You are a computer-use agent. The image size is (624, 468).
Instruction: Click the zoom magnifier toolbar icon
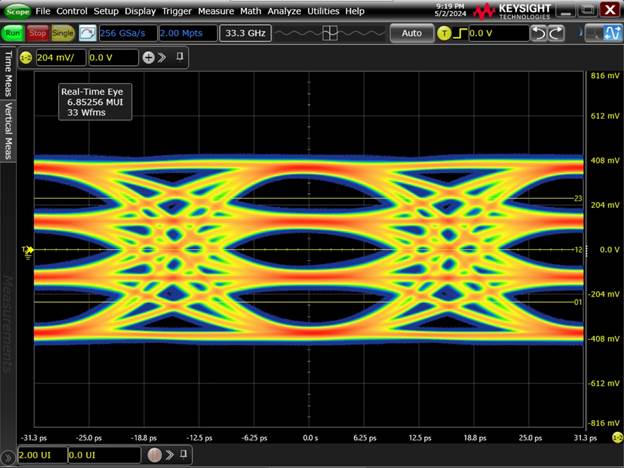point(593,33)
